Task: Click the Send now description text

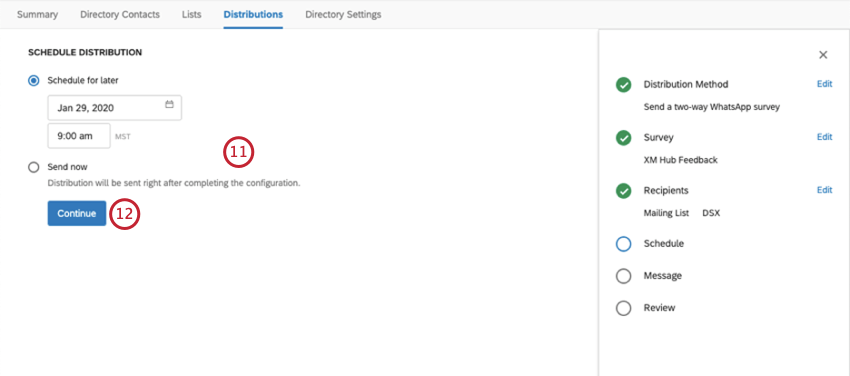Action: (x=174, y=183)
